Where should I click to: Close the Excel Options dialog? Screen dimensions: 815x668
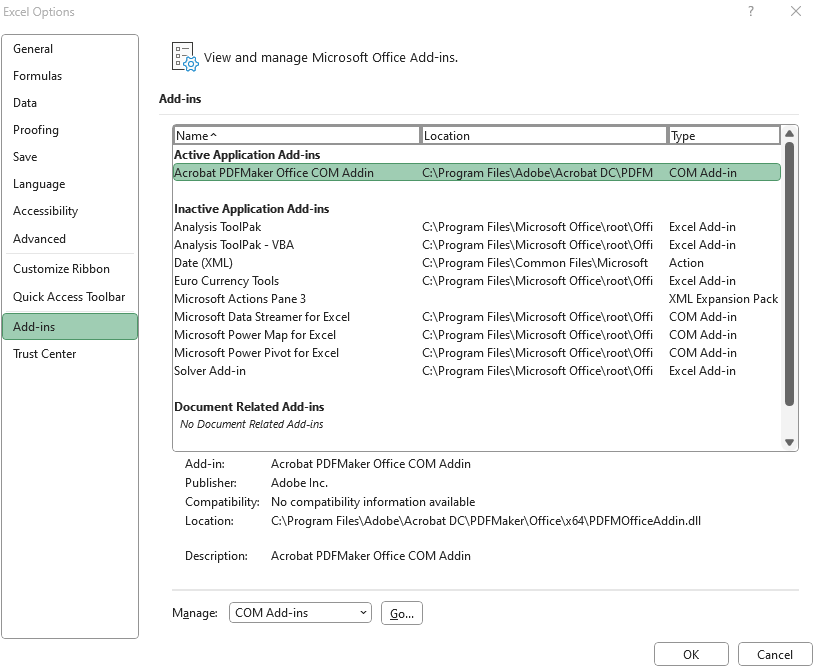[x=796, y=11]
